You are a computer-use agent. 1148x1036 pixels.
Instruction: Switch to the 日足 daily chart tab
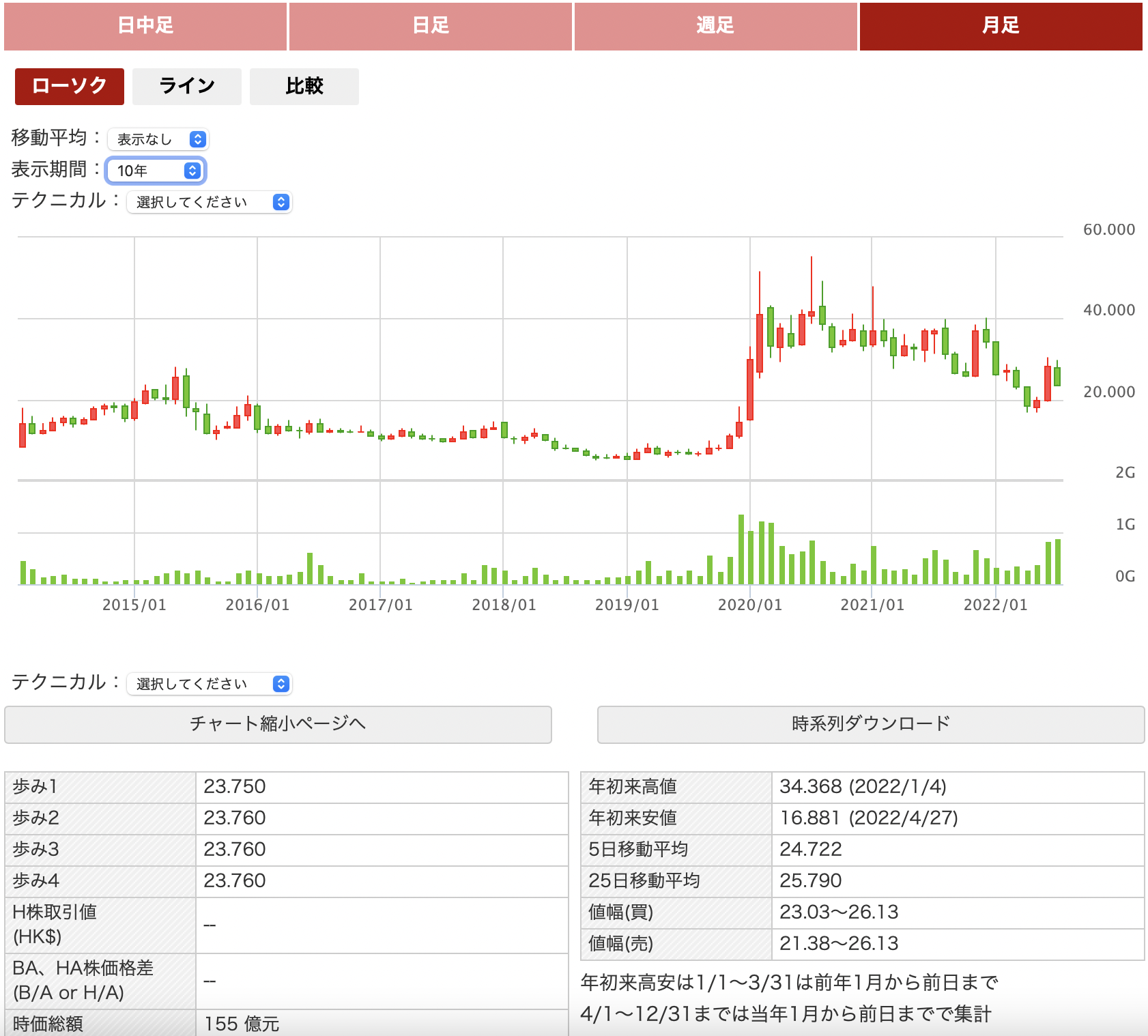431,26
